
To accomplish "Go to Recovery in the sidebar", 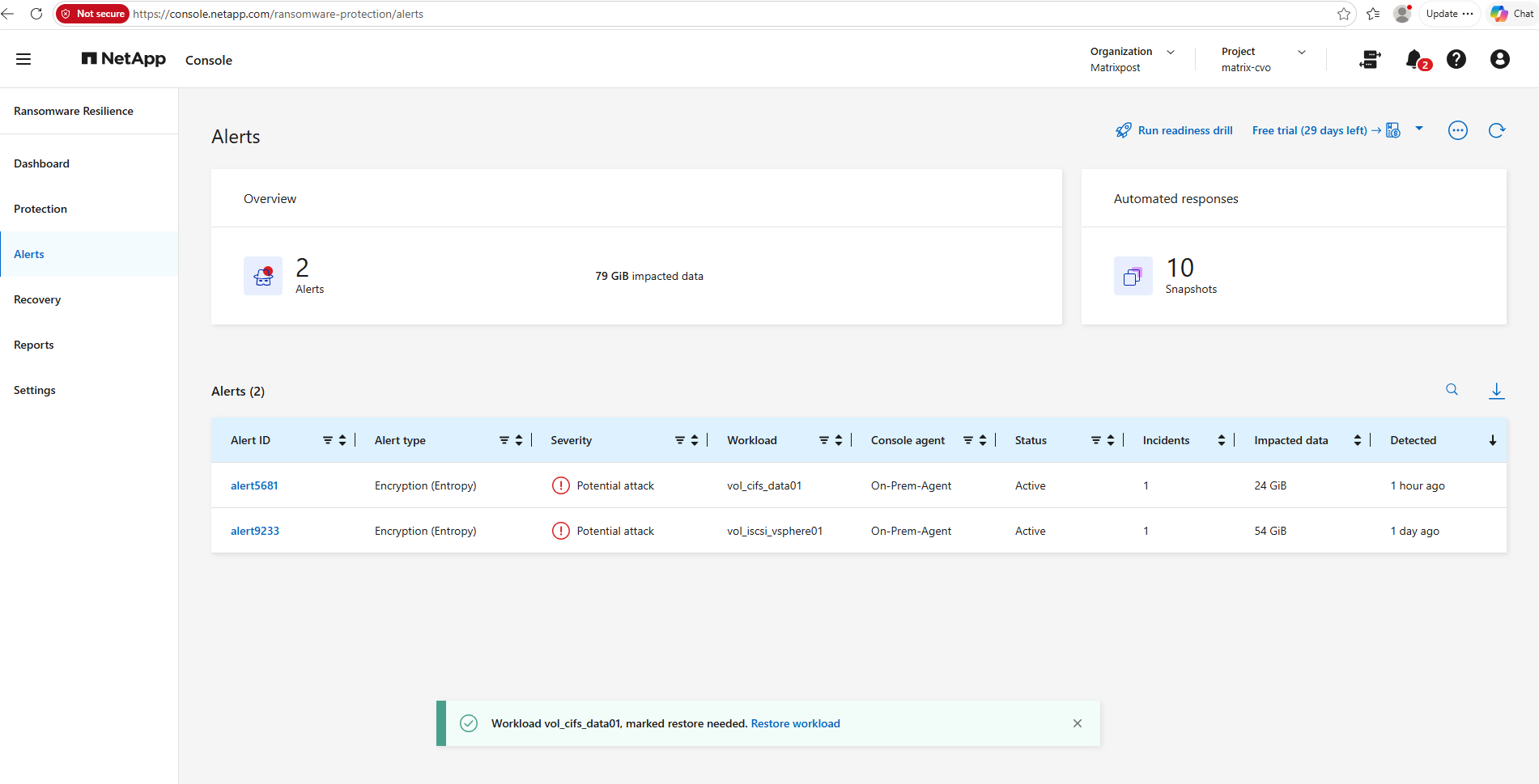I will click(37, 299).
